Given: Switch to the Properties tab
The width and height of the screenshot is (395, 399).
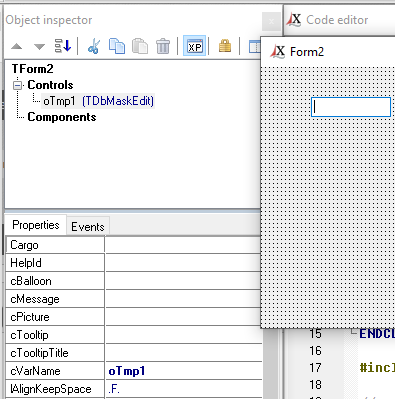Looking at the screenshot, I should click(36, 225).
